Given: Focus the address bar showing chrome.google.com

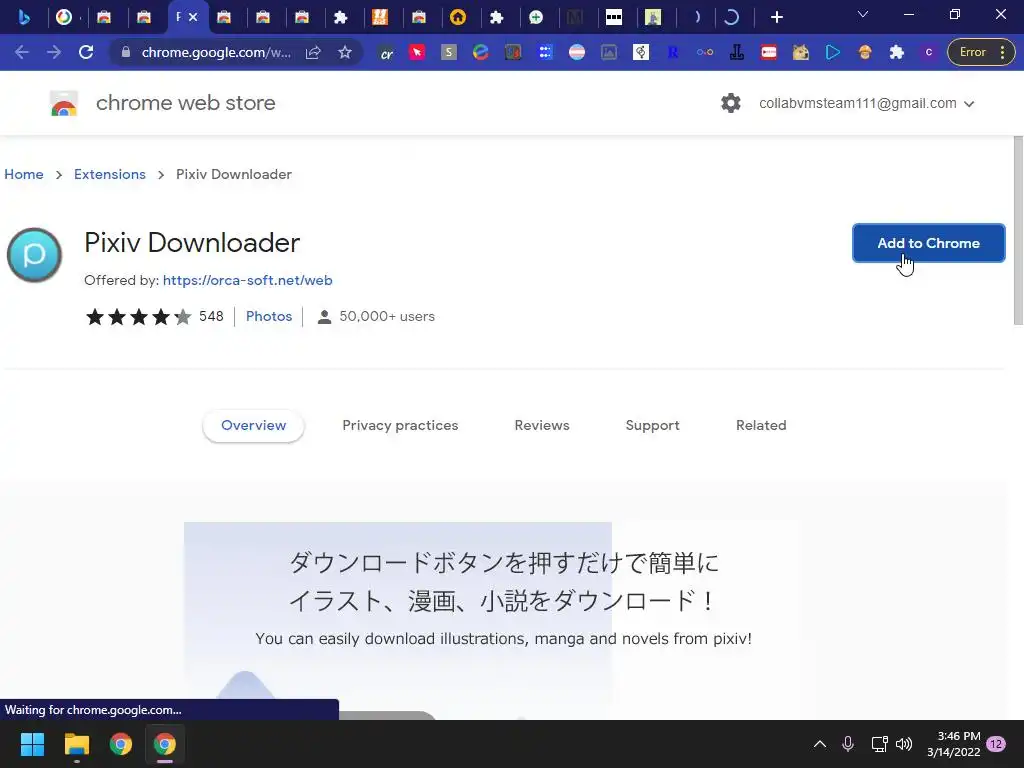Looking at the screenshot, I should pyautogui.click(x=216, y=52).
